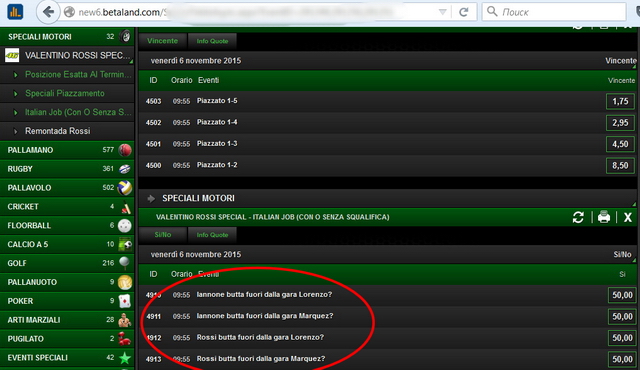The height and width of the screenshot is (370, 640).
Task: Pick the 4,50 odds for Piazzato 1-3
Action: pyautogui.click(x=620, y=144)
